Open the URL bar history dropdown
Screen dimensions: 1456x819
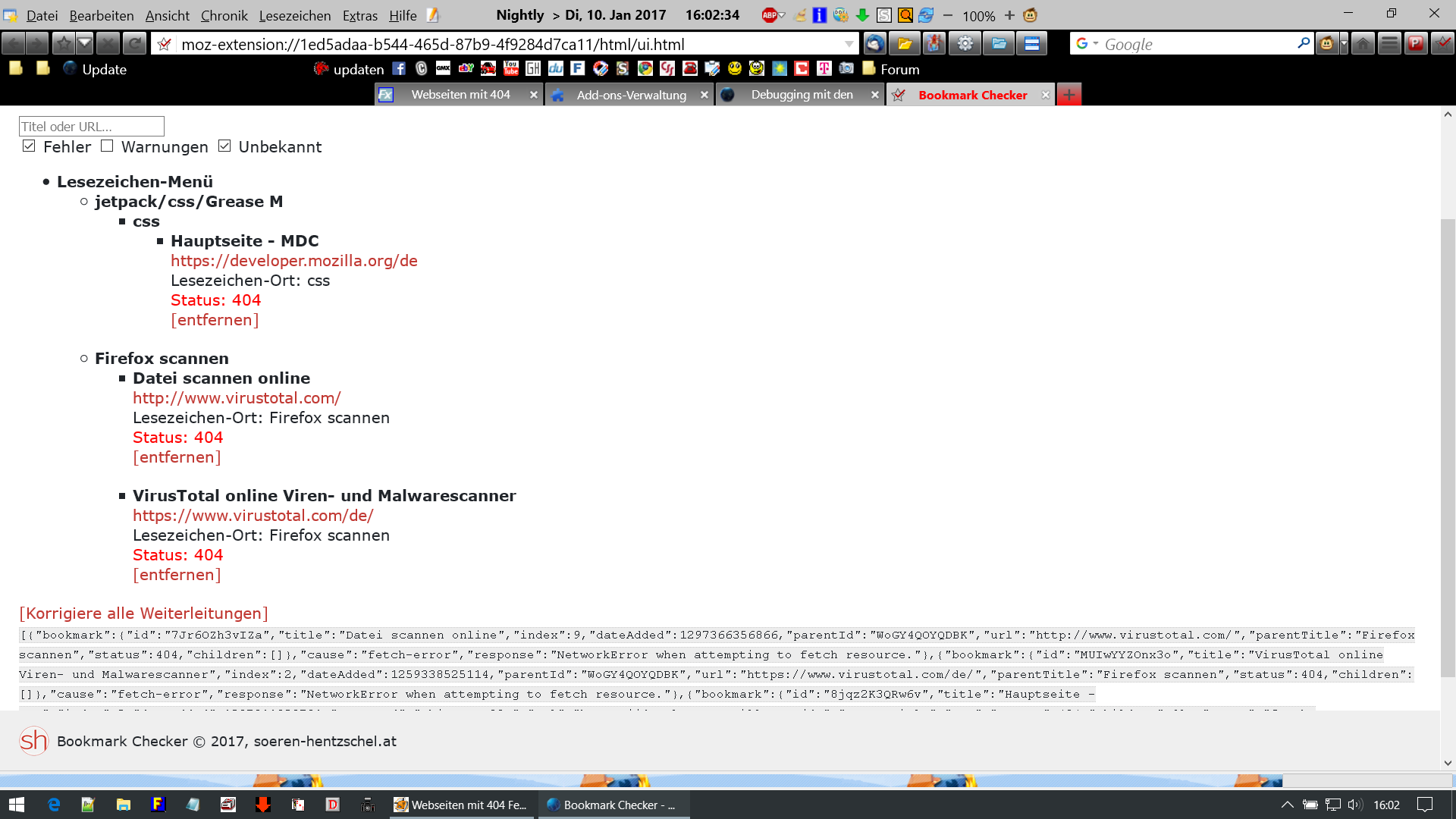pyautogui.click(x=849, y=44)
